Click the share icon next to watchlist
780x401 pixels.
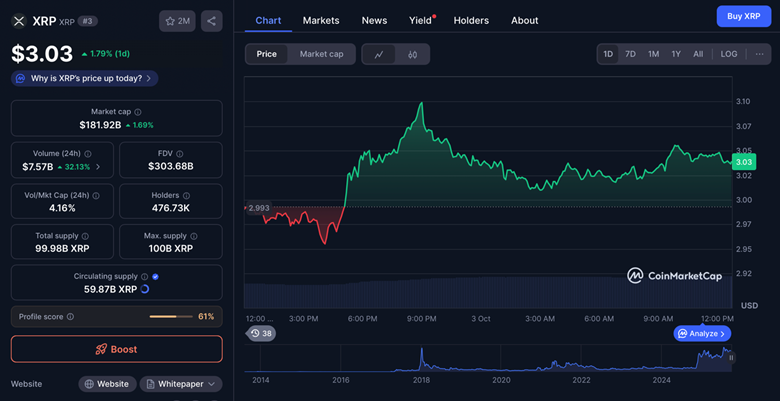(x=211, y=20)
